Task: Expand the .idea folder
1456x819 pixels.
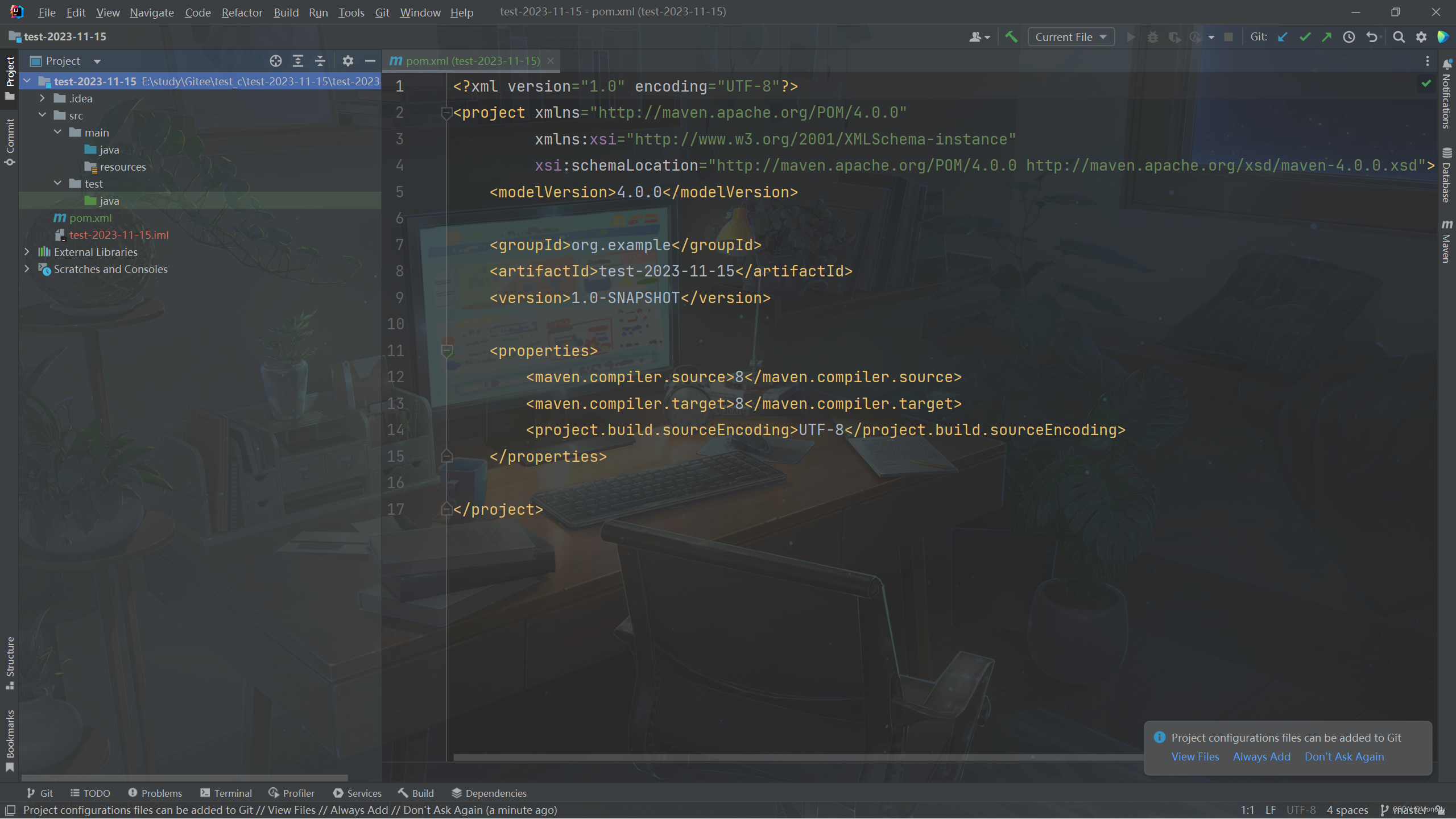Action: tap(42, 98)
